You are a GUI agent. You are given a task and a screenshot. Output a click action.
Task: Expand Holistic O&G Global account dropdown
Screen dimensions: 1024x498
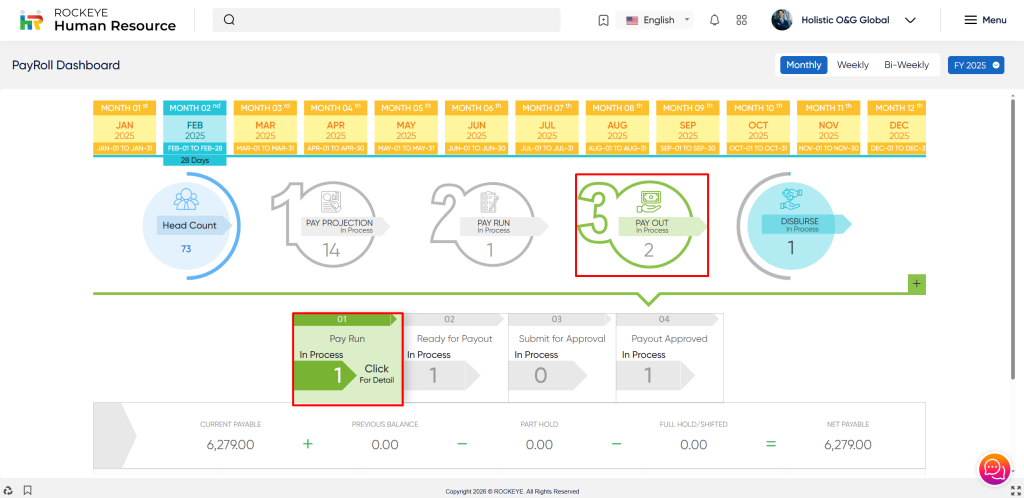pos(910,20)
